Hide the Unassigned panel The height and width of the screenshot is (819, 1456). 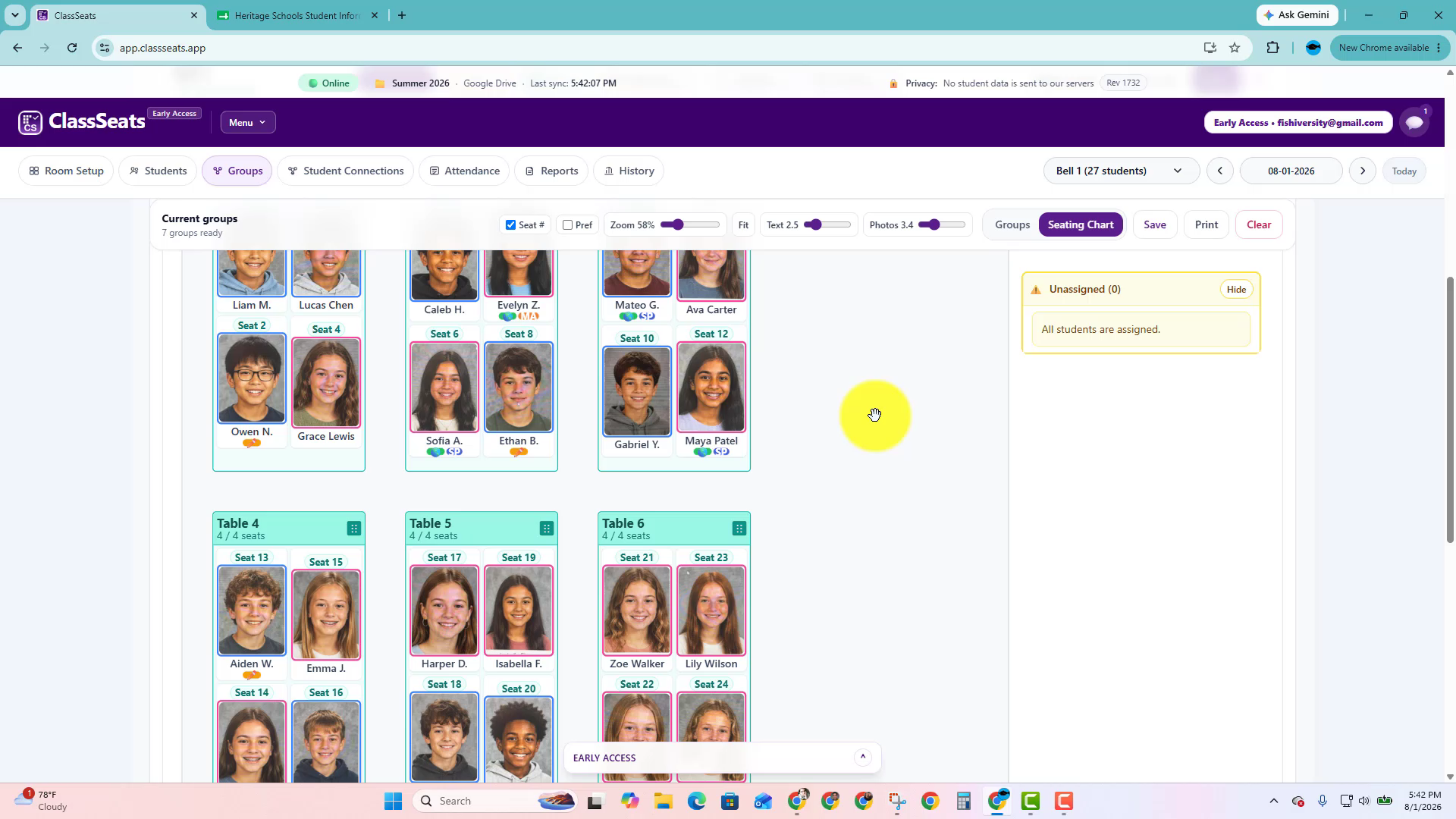tap(1236, 289)
